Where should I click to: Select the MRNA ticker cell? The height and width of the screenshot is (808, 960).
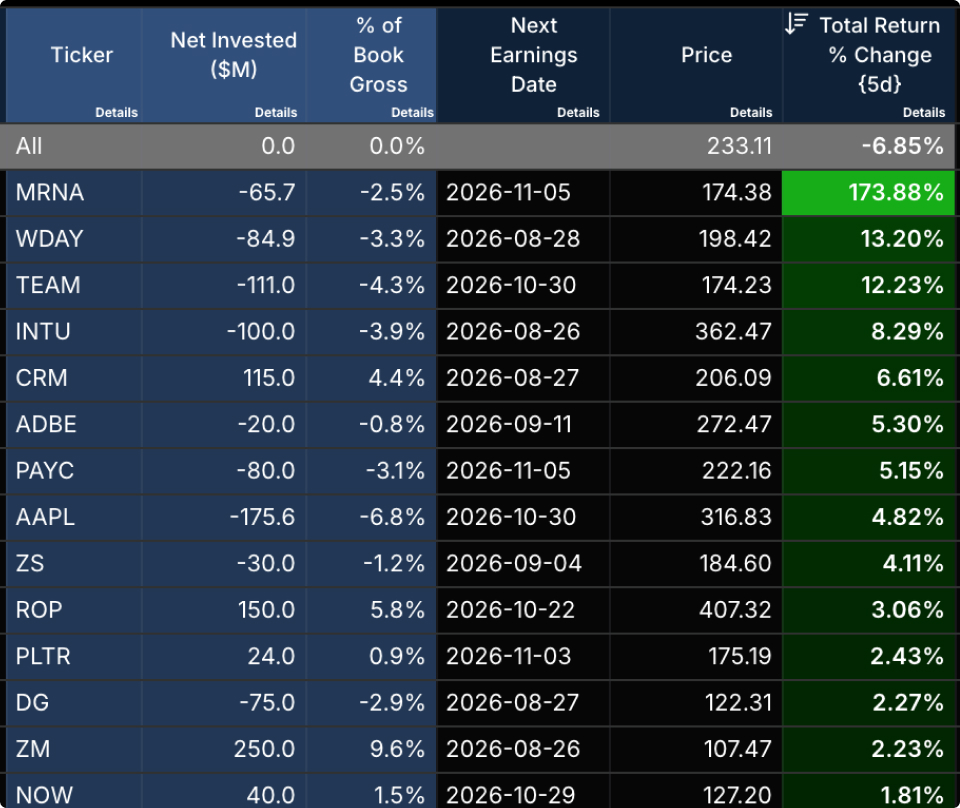74,193
